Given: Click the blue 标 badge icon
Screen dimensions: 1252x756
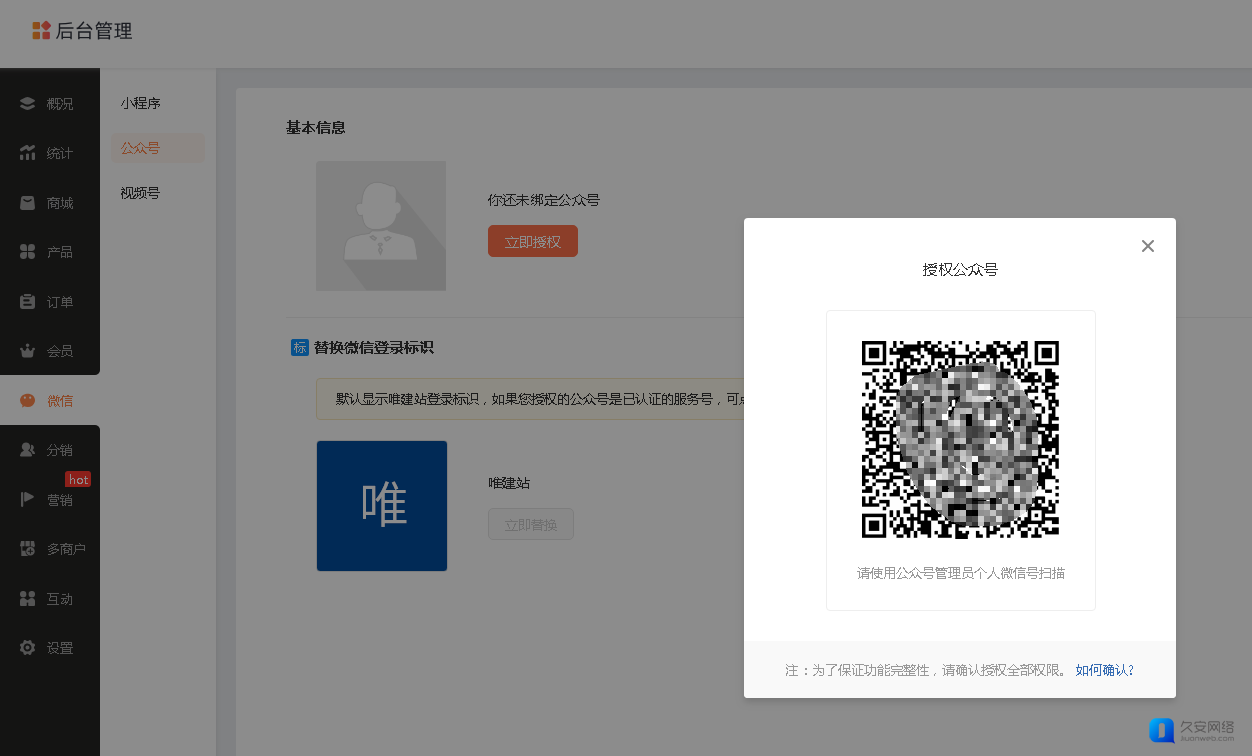Looking at the screenshot, I should click(299, 348).
